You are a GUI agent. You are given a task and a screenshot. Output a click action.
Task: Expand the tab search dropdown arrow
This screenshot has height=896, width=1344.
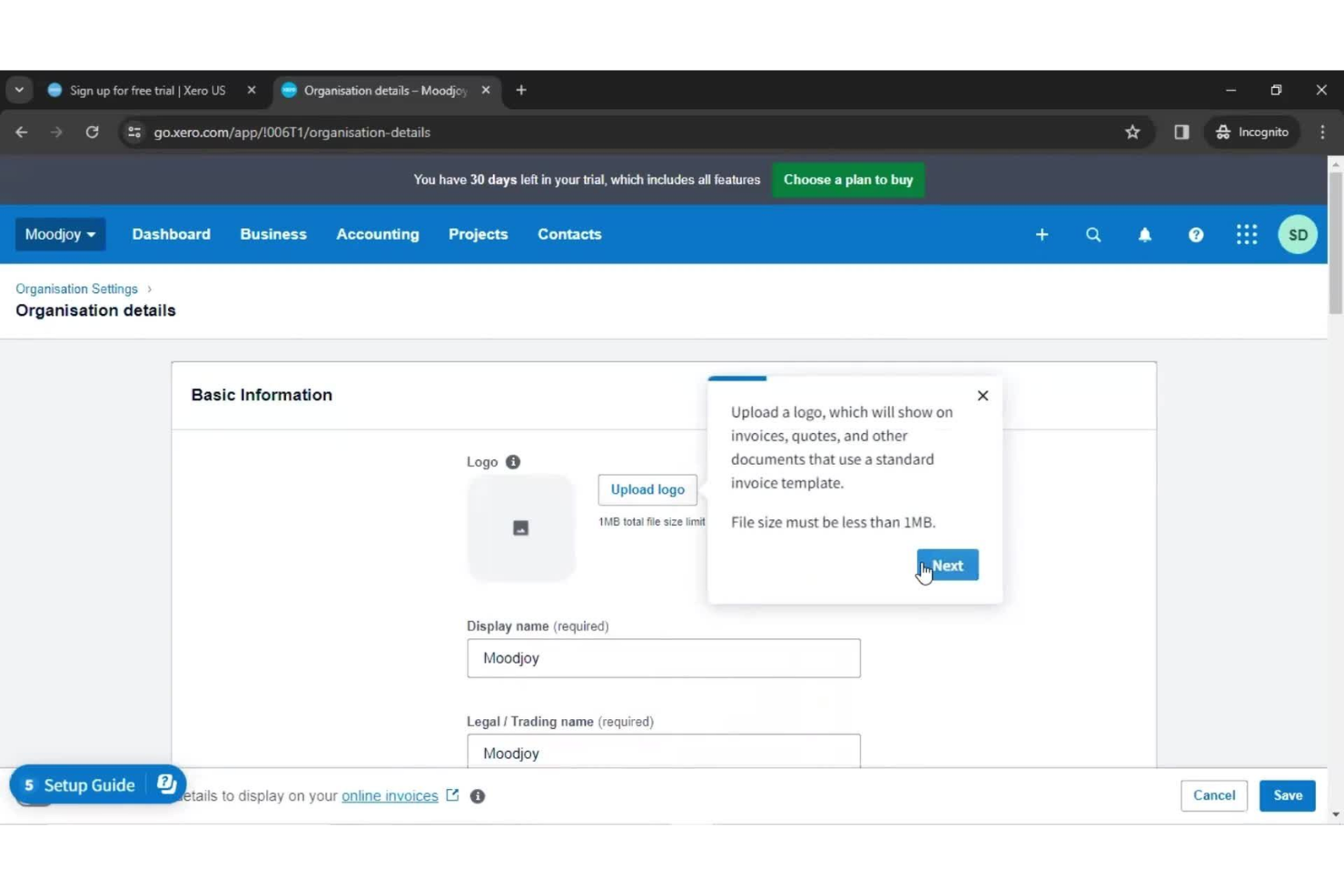pos(19,91)
